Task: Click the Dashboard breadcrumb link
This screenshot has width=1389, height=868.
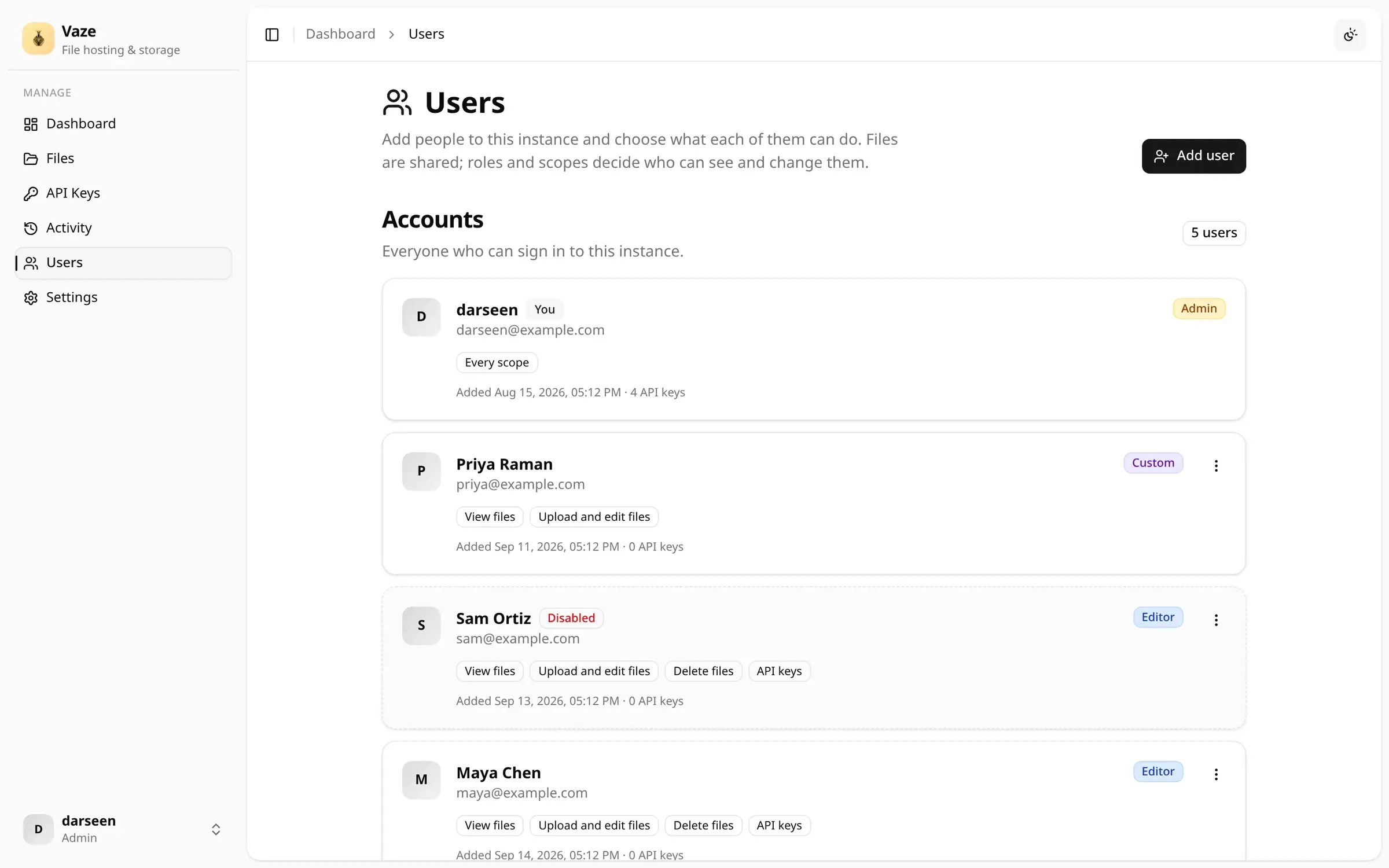Action: tap(340, 34)
